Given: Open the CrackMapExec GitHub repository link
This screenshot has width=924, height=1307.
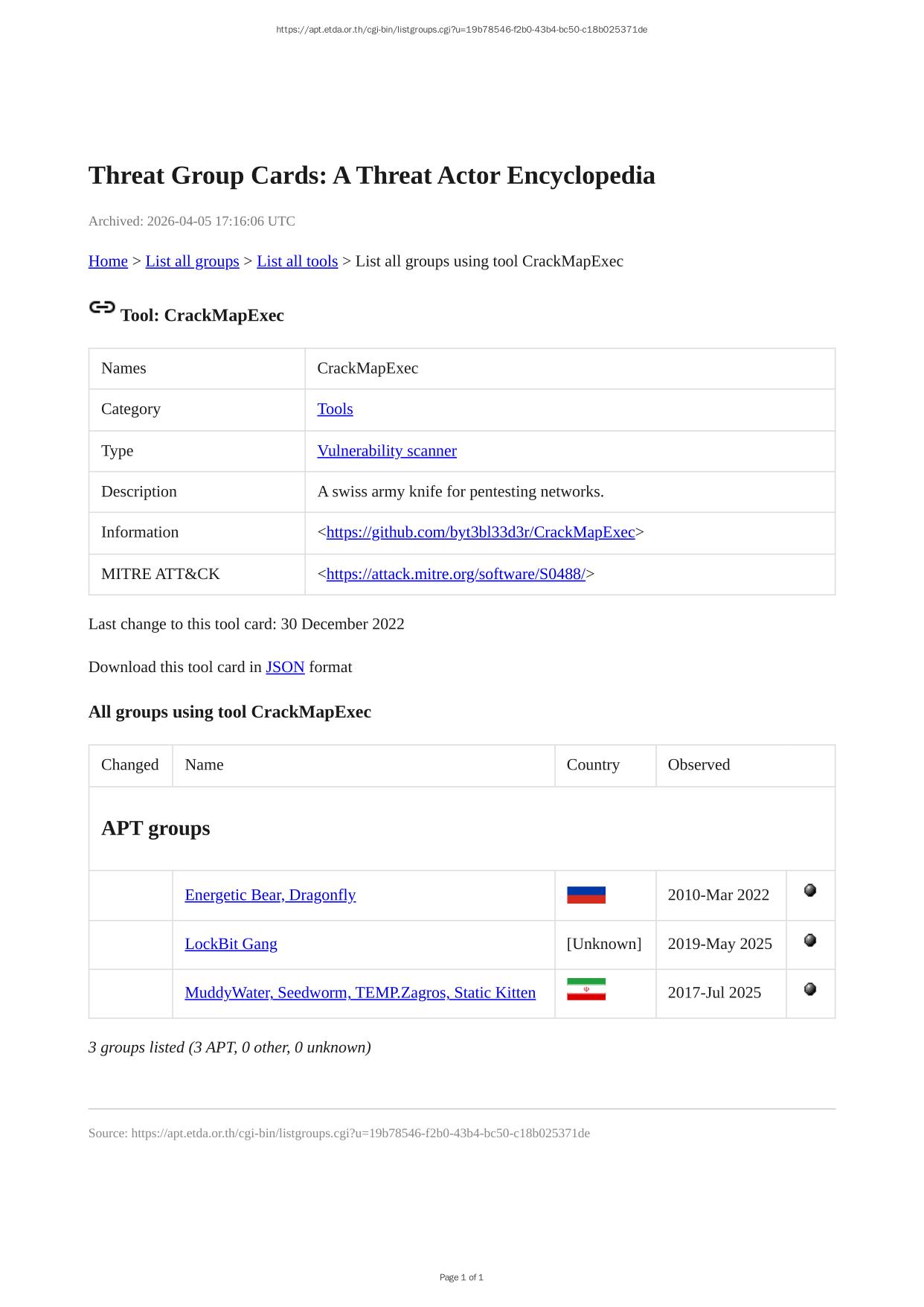Looking at the screenshot, I should click(x=481, y=532).
